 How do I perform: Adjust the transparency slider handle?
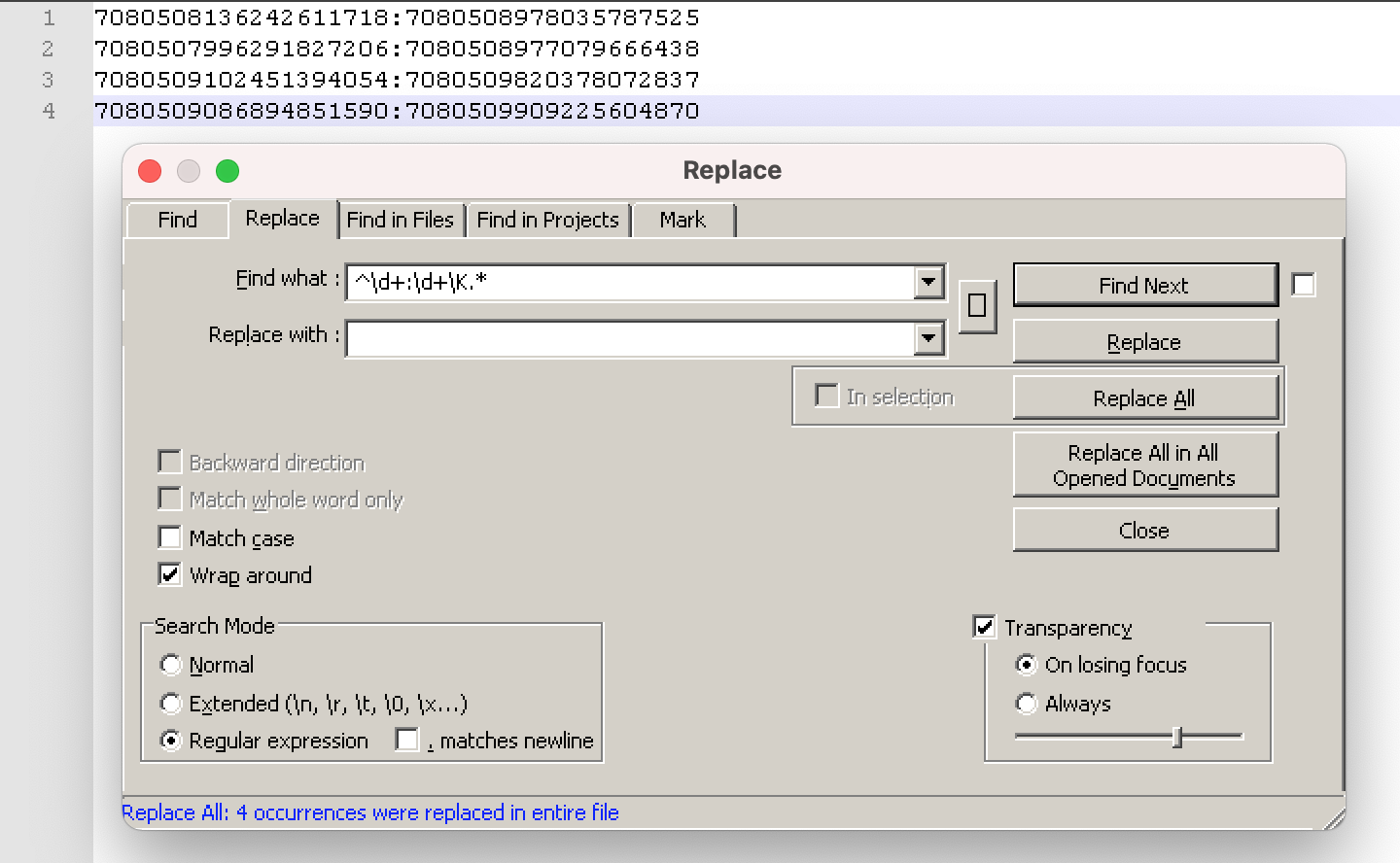(x=1177, y=737)
